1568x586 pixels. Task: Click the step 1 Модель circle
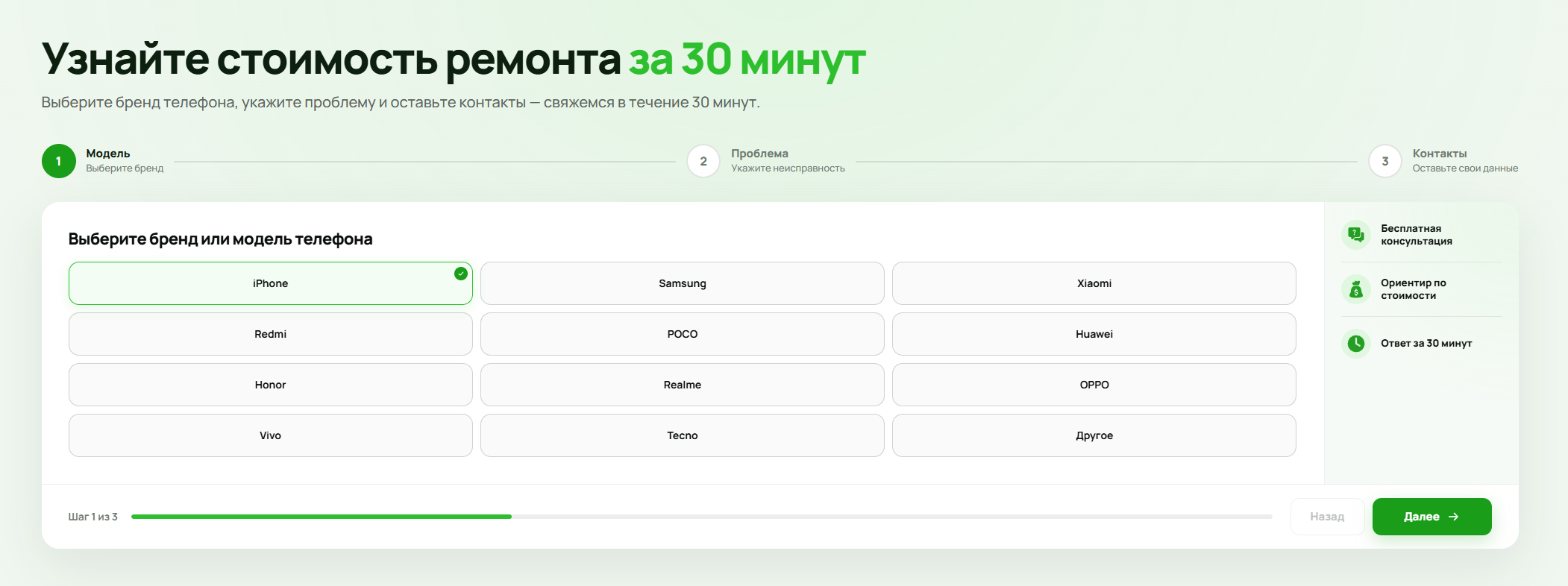[59, 161]
